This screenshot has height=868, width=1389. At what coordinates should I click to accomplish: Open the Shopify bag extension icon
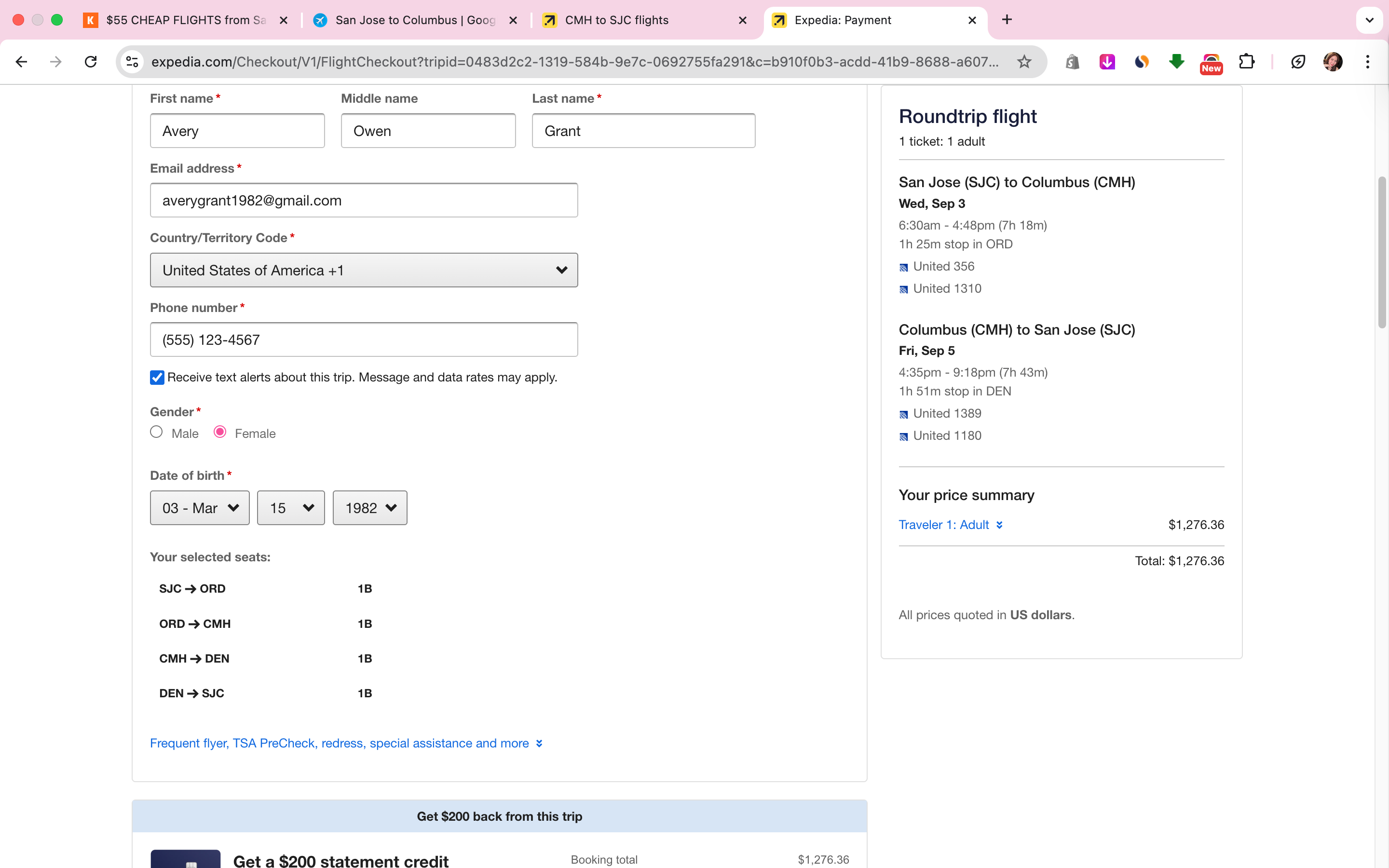[1072, 61]
